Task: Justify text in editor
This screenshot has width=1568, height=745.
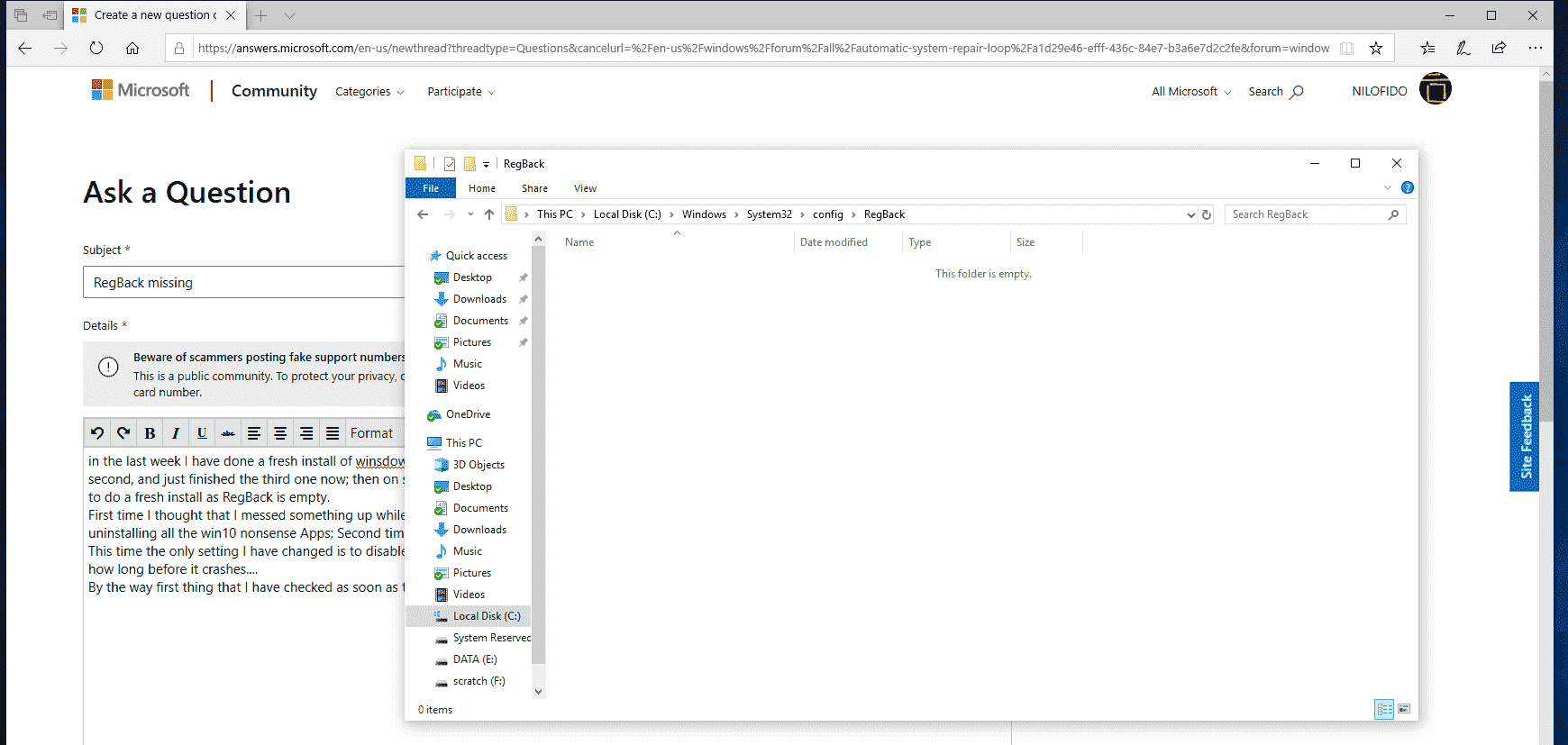Action: pyautogui.click(x=333, y=433)
